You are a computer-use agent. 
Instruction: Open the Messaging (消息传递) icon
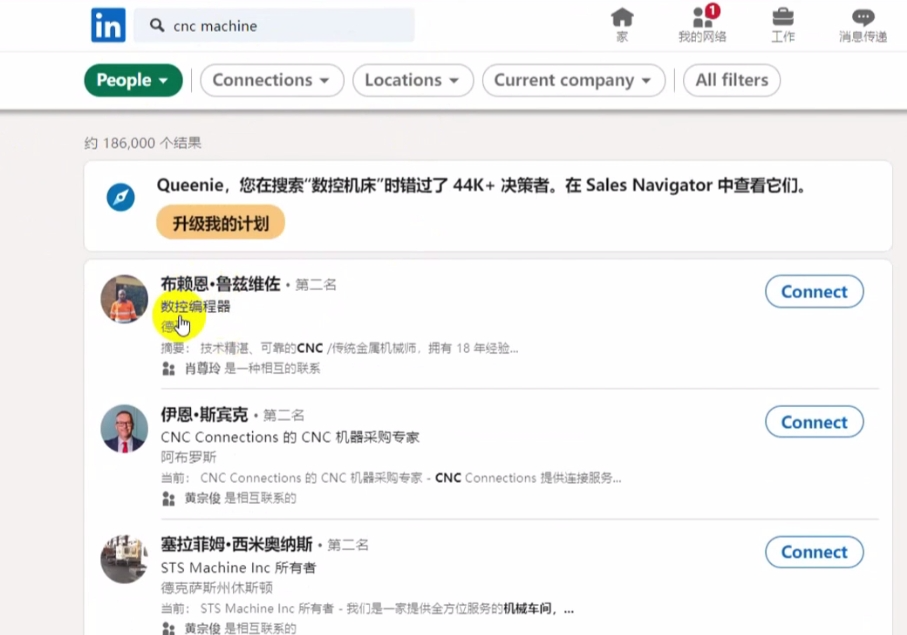point(863,25)
